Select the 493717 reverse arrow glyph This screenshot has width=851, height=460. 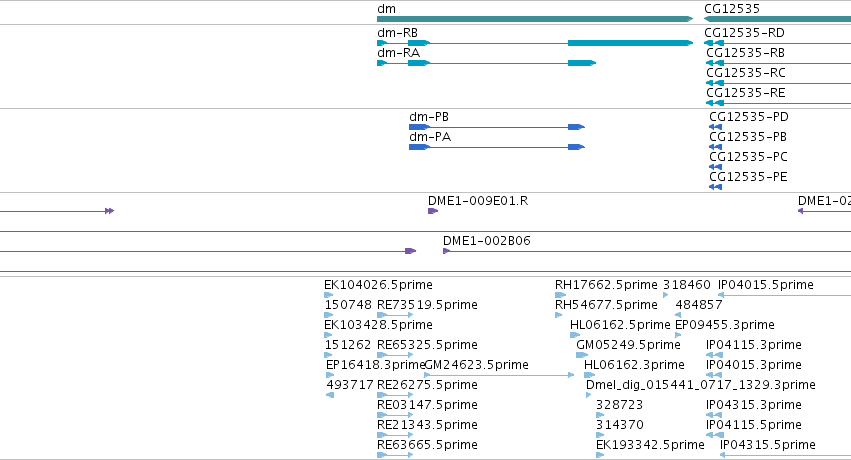(330, 395)
